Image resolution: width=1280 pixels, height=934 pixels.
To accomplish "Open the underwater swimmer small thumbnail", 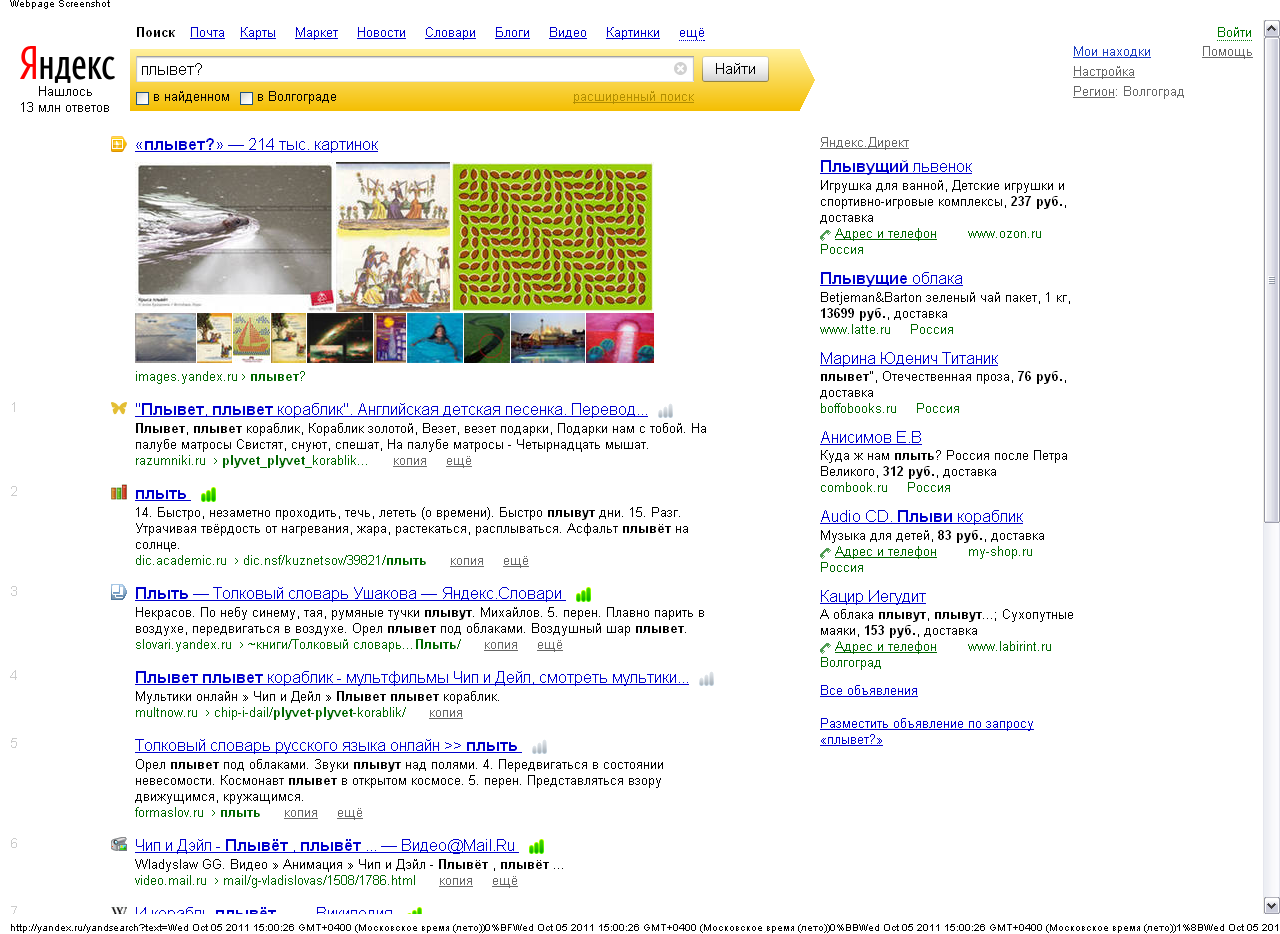I will click(435, 338).
